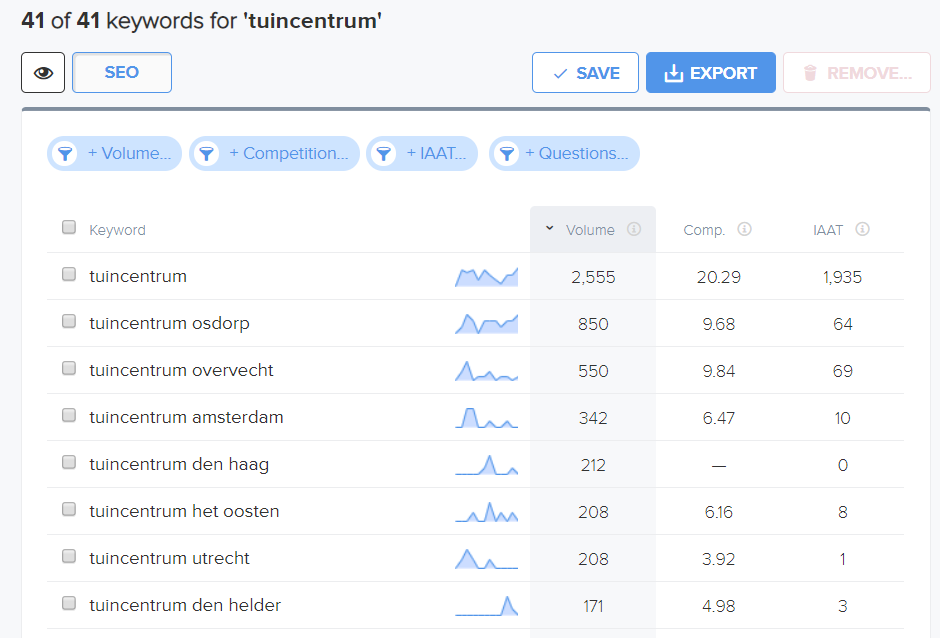Click the eye visibility icon button
The image size is (940, 638).
(x=43, y=73)
